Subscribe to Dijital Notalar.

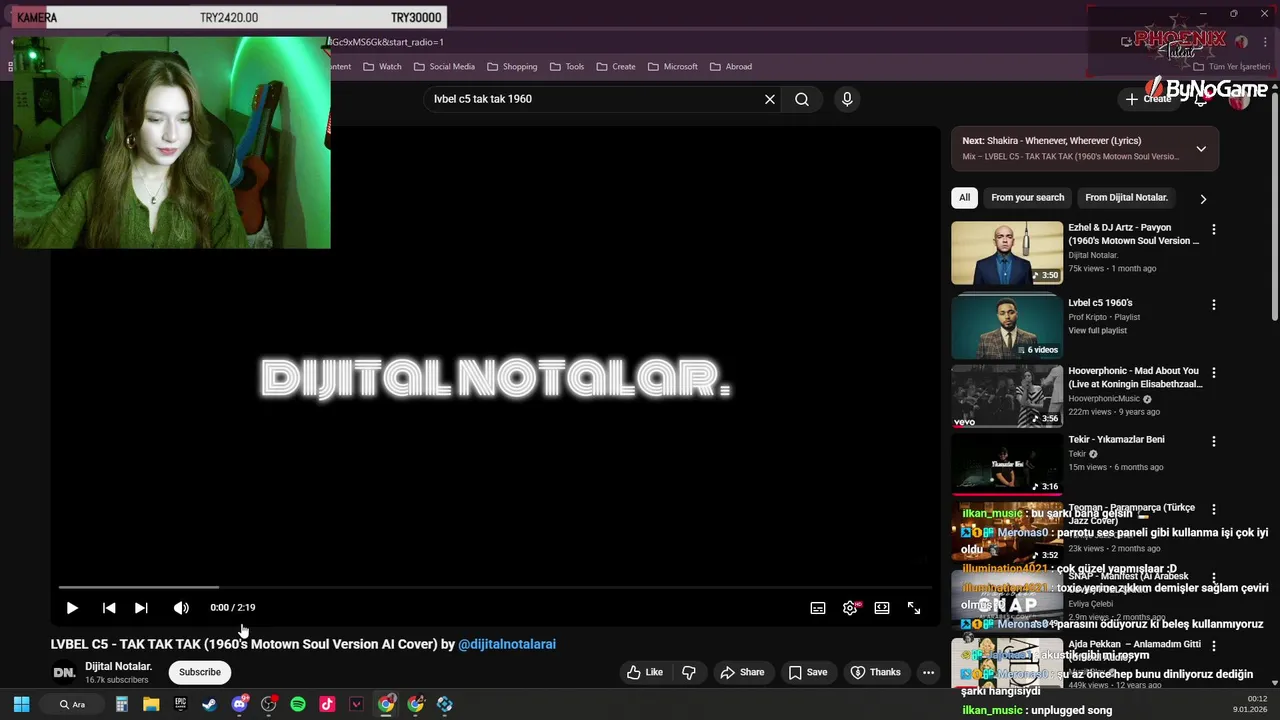point(200,672)
